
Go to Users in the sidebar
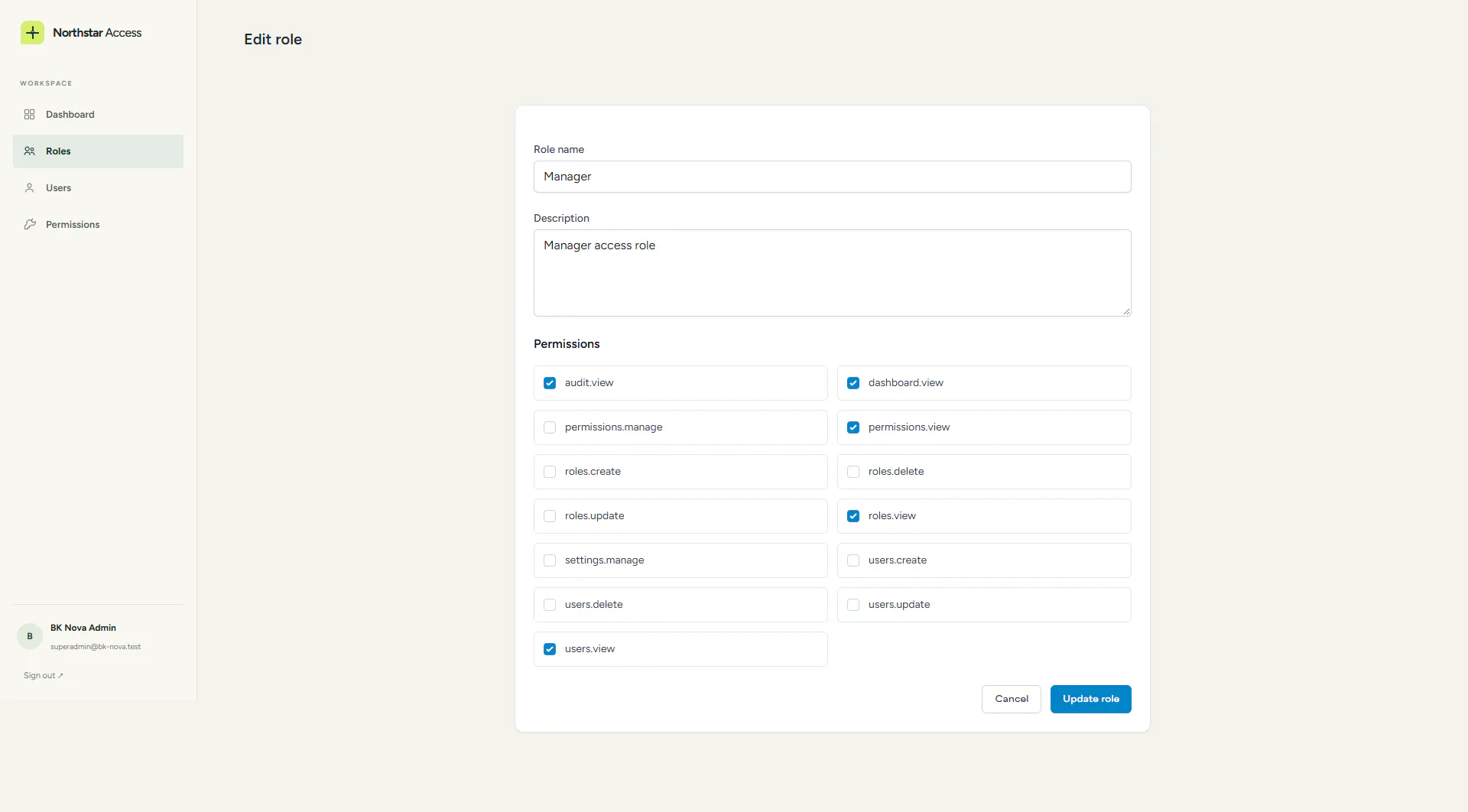98,188
